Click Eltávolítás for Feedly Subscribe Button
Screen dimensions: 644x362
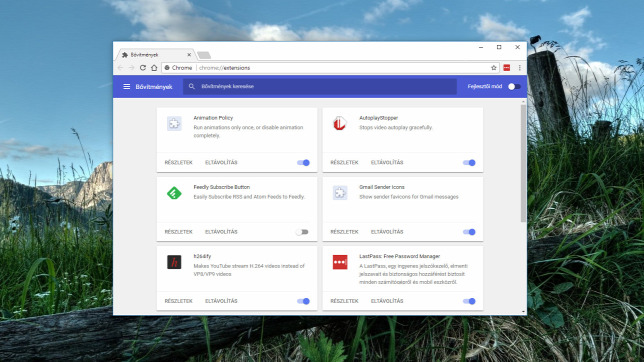221,232
